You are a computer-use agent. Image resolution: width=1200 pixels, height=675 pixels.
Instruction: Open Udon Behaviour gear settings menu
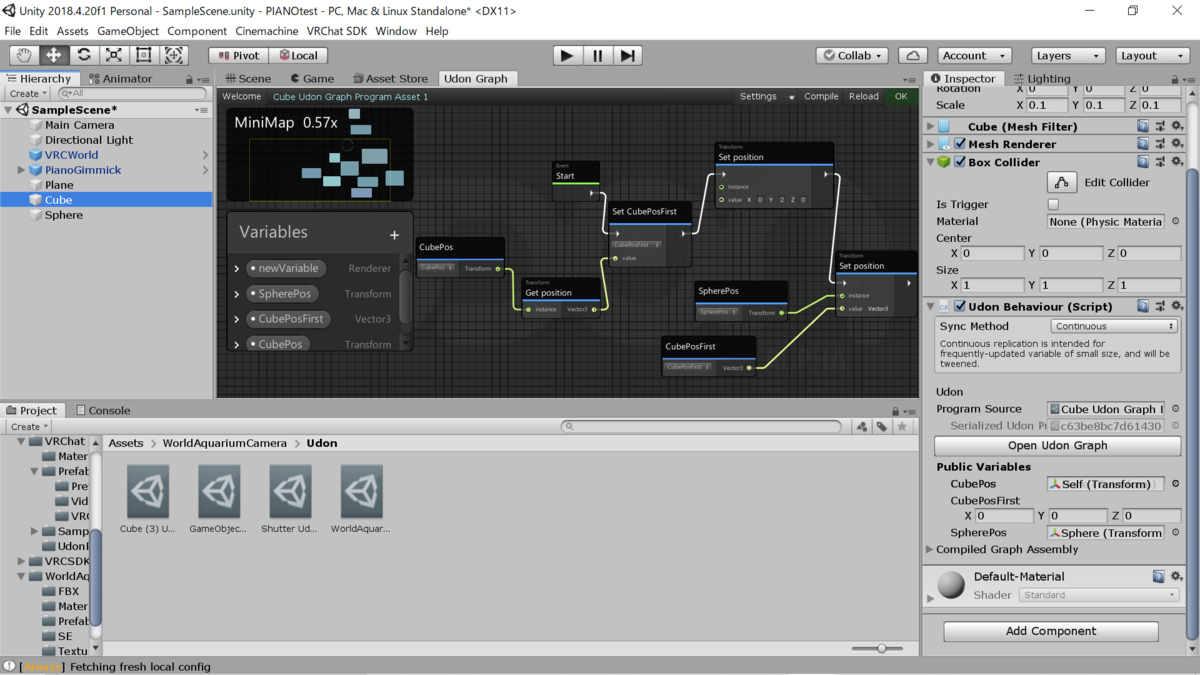pyautogui.click(x=1178, y=306)
